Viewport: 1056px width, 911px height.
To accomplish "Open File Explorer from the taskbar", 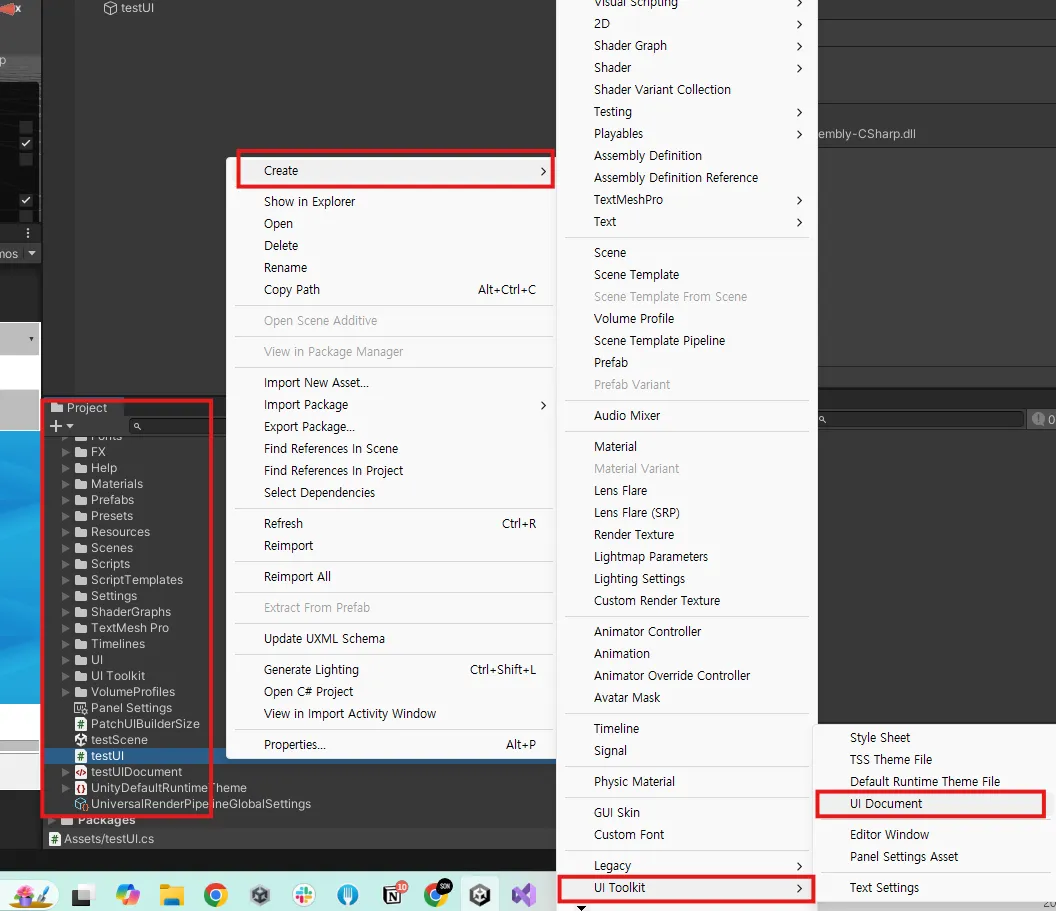I will click(172, 895).
